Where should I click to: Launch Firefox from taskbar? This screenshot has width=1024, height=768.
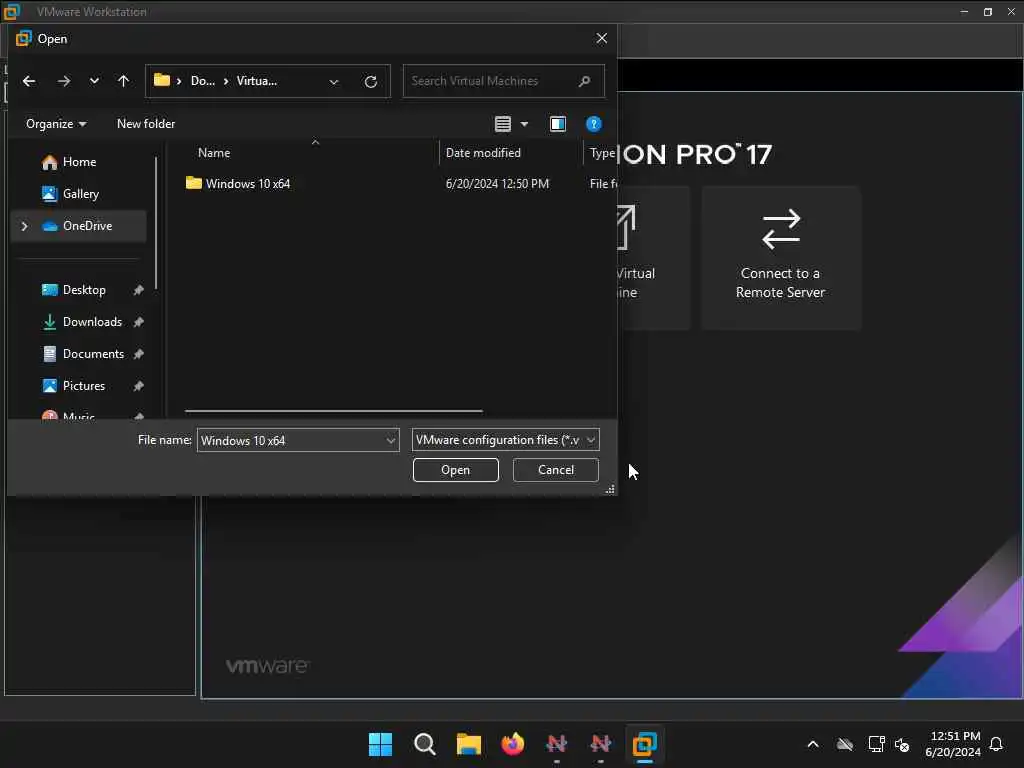pos(513,744)
